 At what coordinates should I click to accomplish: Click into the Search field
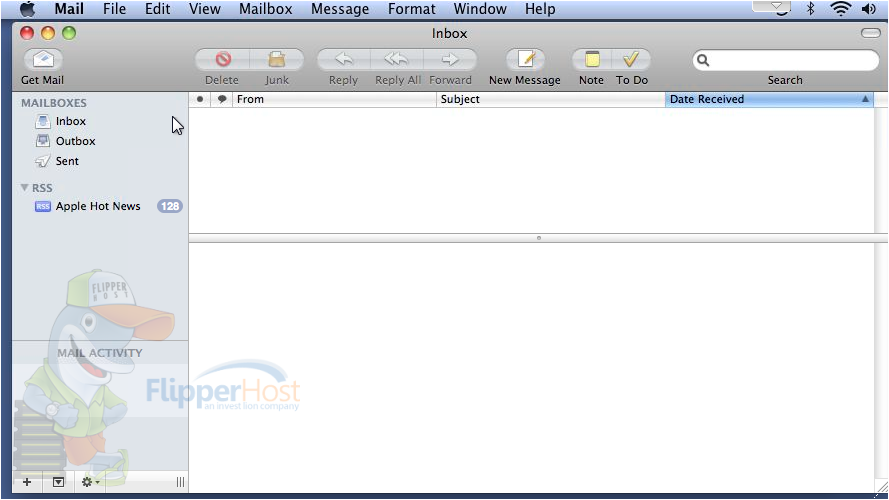point(785,60)
